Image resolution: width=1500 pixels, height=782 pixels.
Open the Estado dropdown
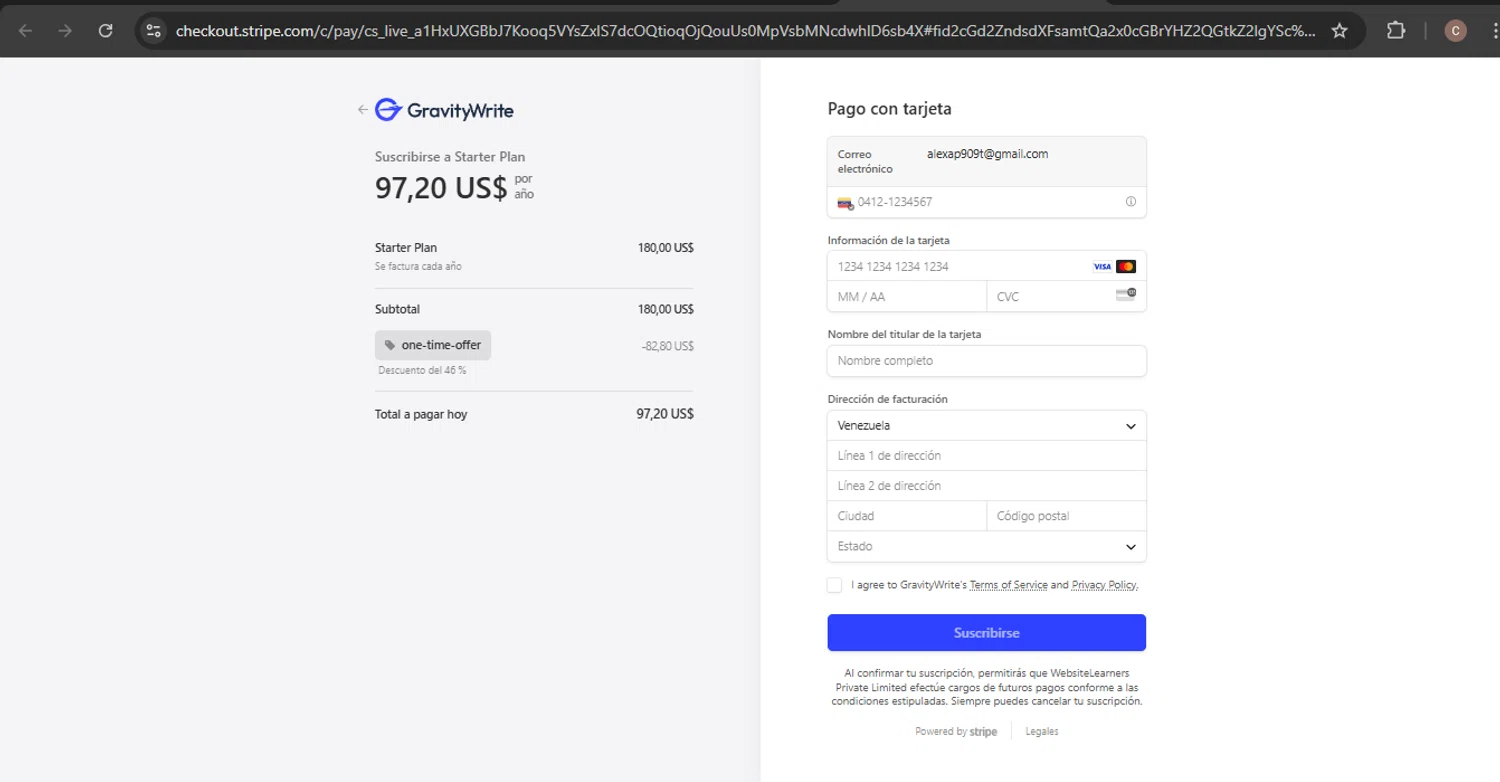pos(987,547)
